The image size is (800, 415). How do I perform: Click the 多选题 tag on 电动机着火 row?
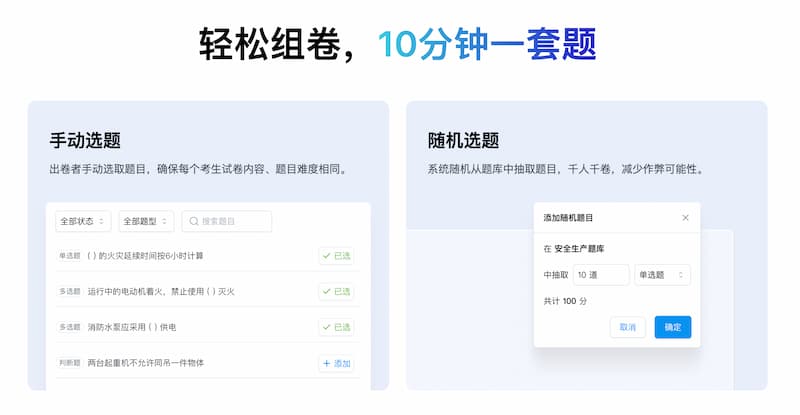click(x=69, y=291)
